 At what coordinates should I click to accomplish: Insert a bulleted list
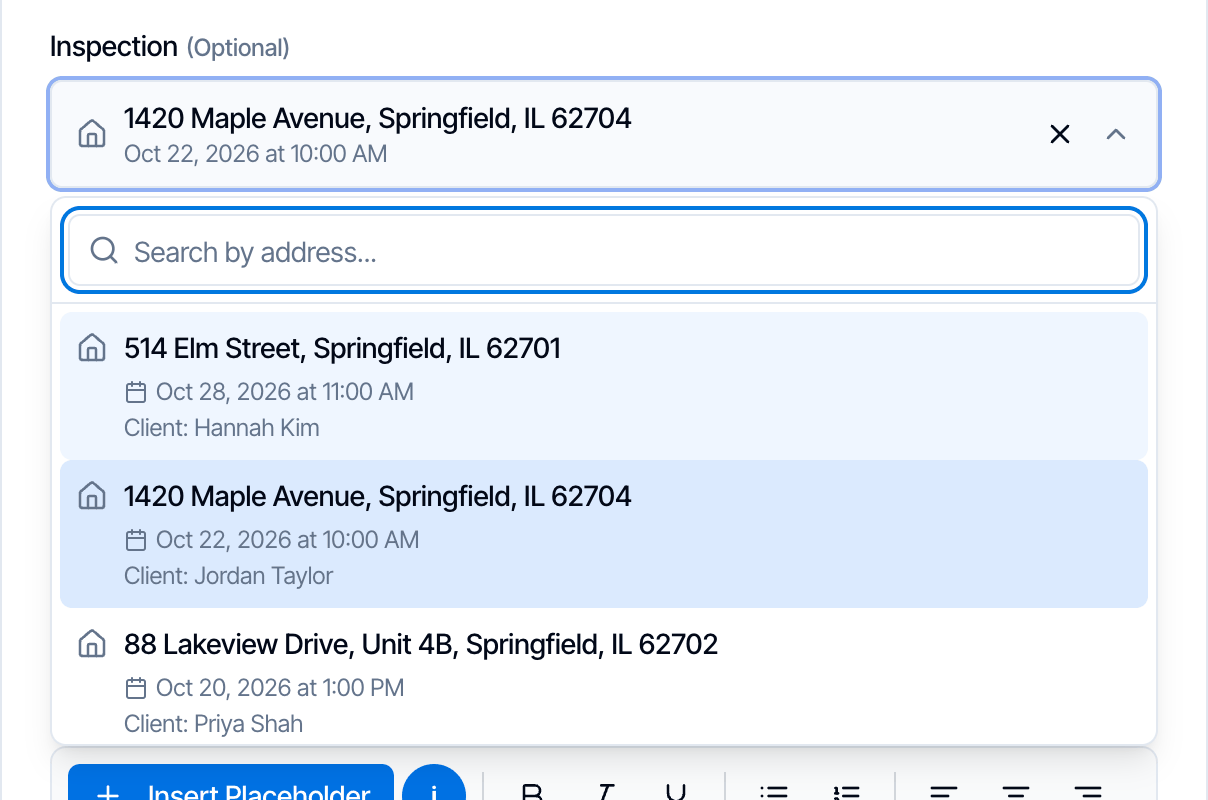click(774, 792)
